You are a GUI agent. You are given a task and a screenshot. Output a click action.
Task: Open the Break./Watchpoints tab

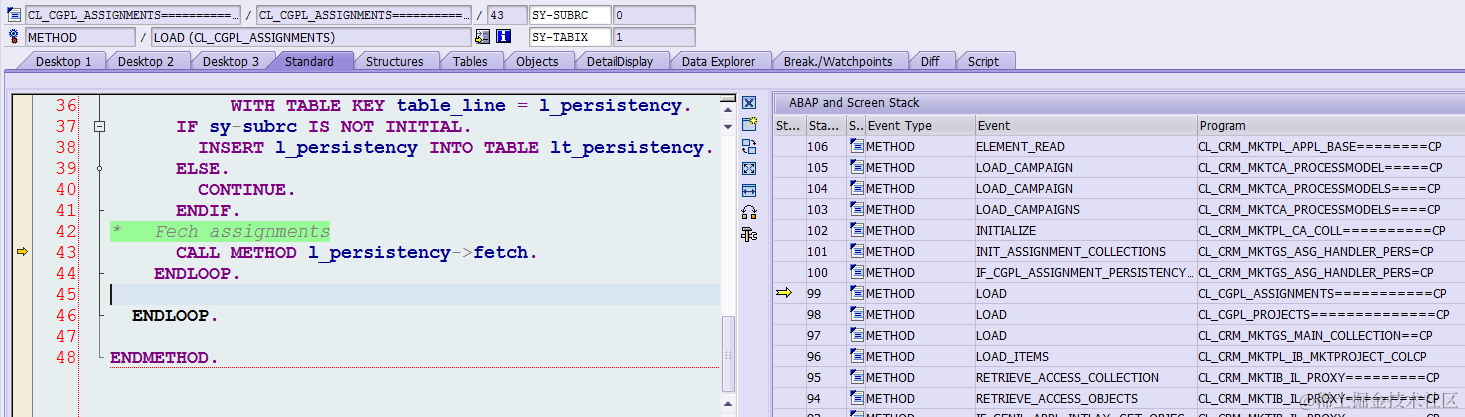(838, 62)
